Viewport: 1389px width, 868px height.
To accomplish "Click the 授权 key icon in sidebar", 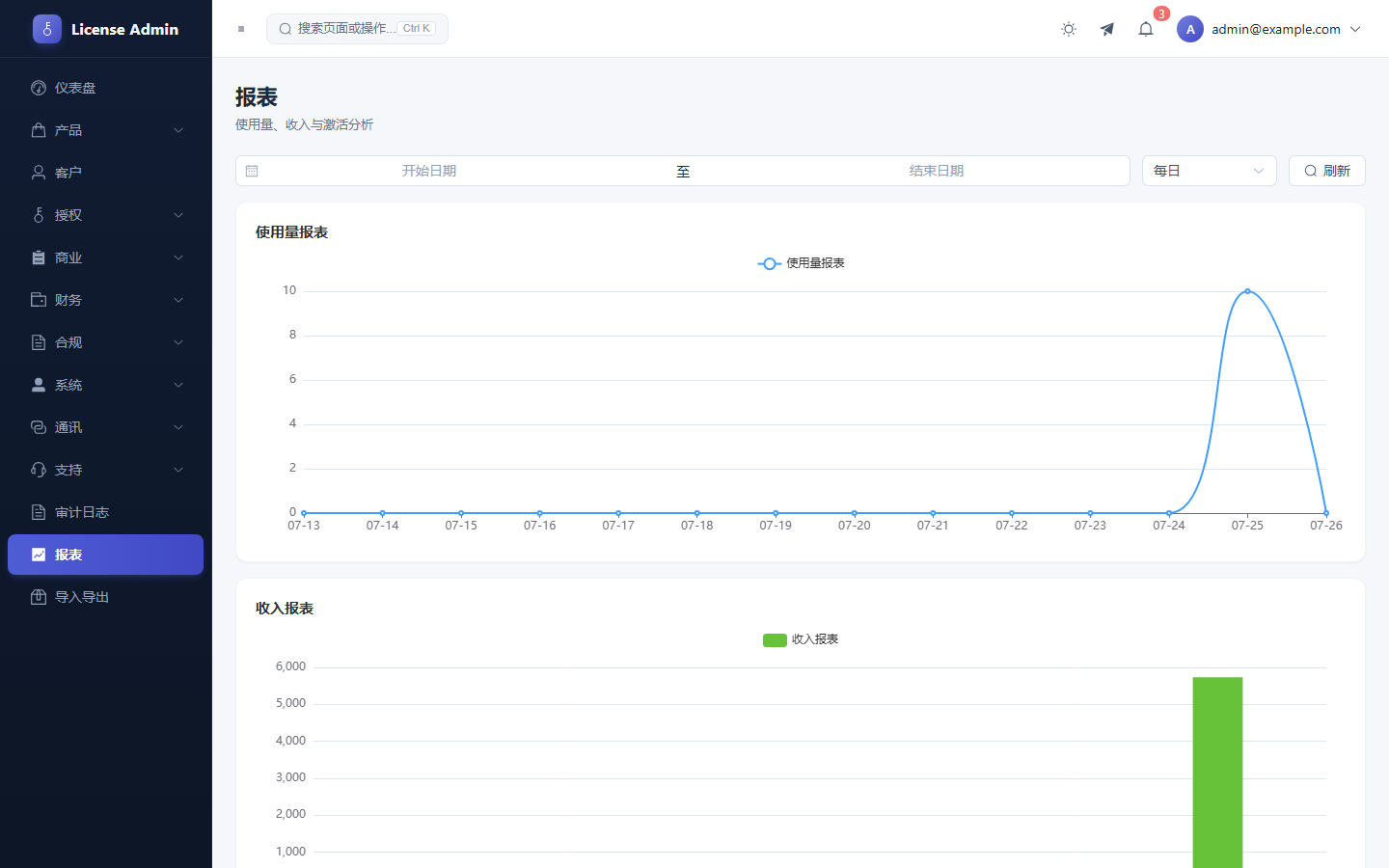I will click(x=39, y=215).
